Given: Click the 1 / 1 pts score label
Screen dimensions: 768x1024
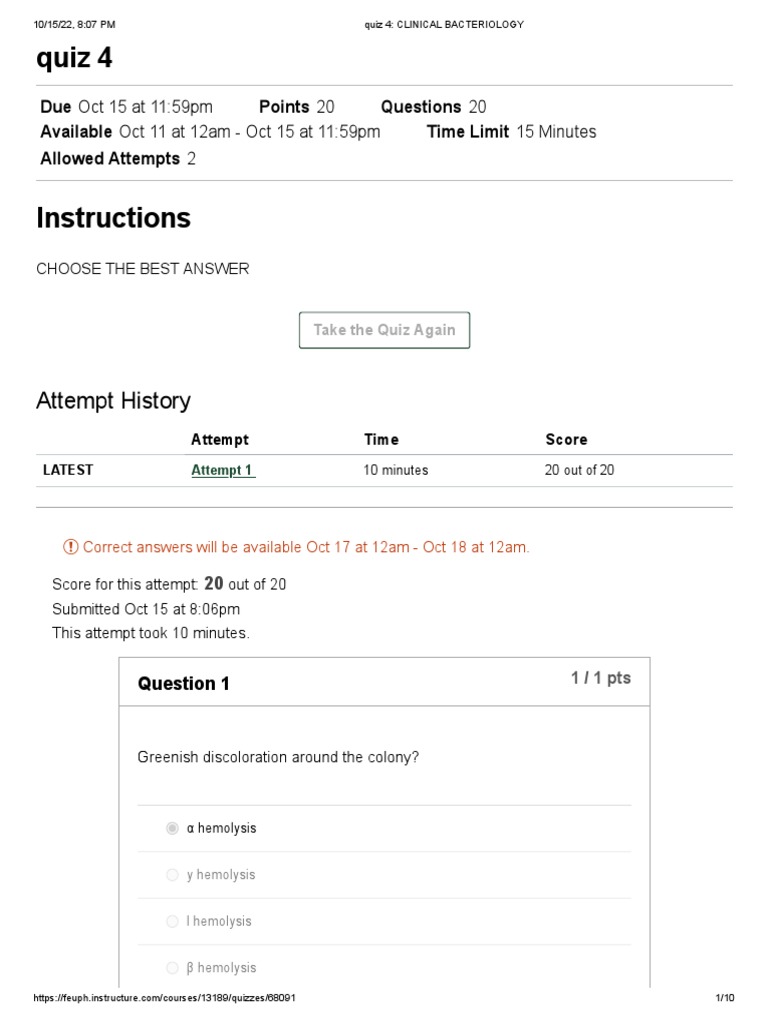Looking at the screenshot, I should click(x=601, y=678).
